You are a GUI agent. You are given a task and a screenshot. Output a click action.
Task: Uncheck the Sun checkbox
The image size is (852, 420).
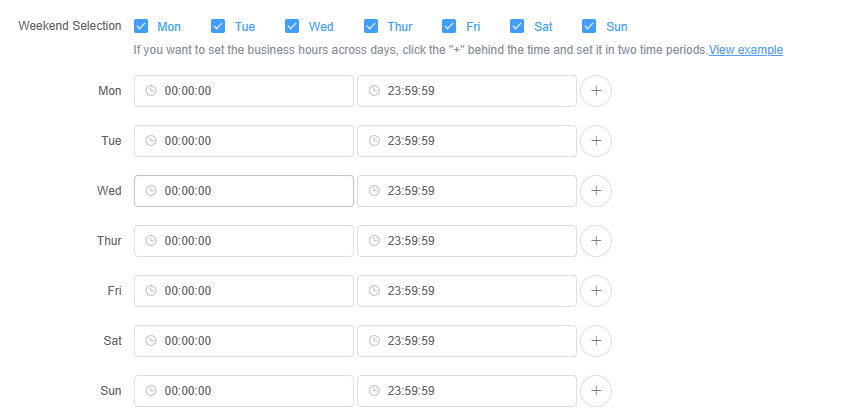click(589, 26)
